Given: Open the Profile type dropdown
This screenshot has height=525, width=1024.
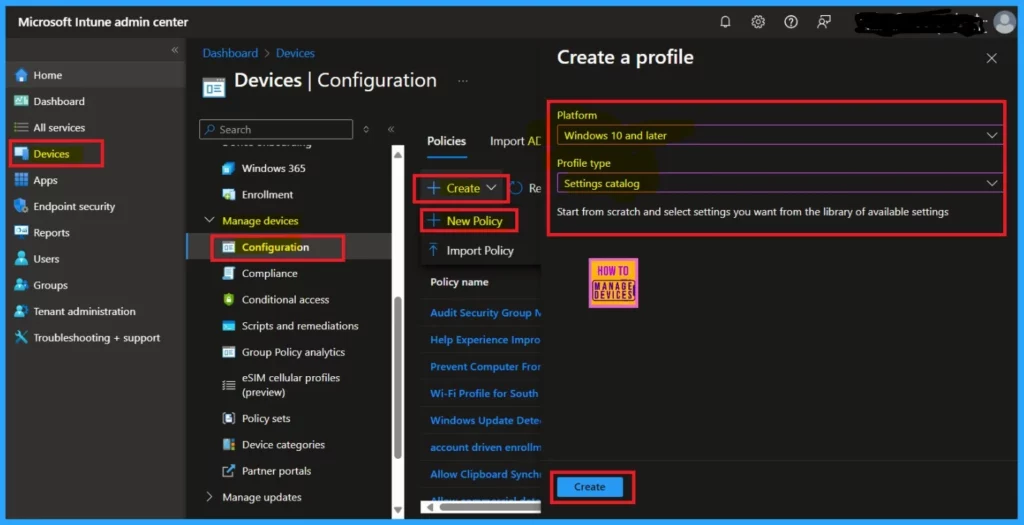Looking at the screenshot, I should [780, 183].
